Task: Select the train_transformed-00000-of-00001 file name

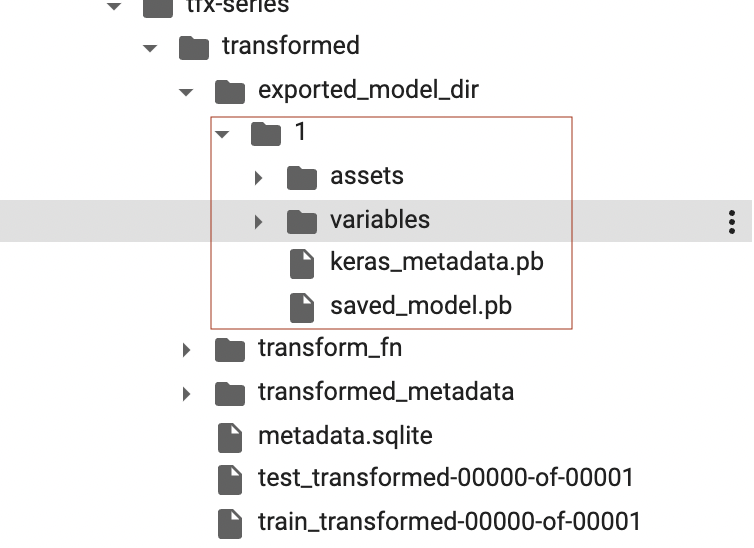Action: tap(449, 521)
